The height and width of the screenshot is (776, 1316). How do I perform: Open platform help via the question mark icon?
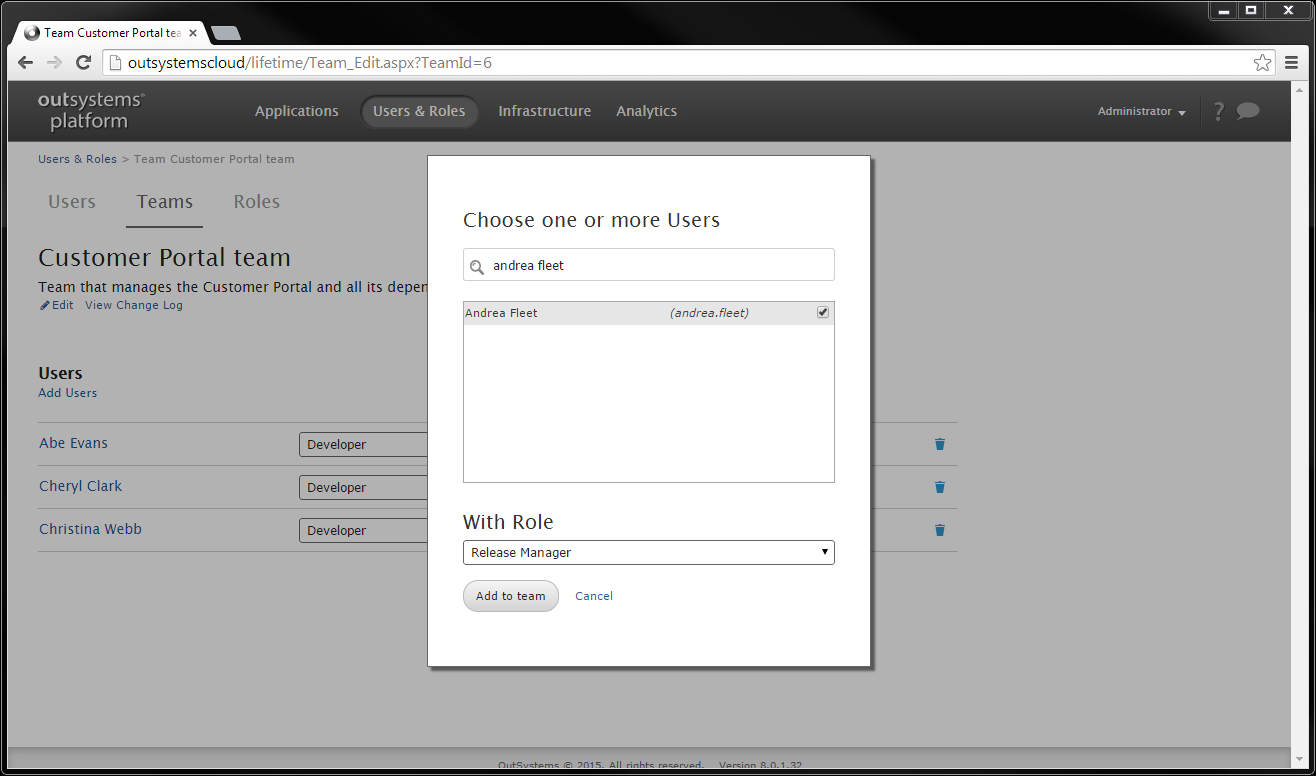point(1218,111)
